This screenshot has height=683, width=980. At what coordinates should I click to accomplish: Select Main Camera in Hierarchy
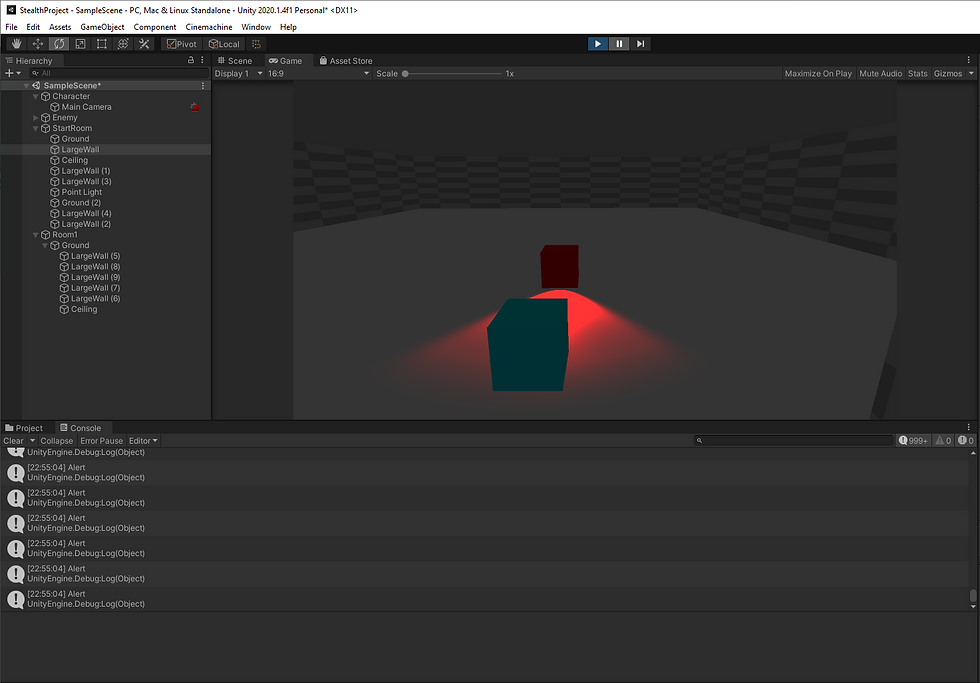(86, 107)
